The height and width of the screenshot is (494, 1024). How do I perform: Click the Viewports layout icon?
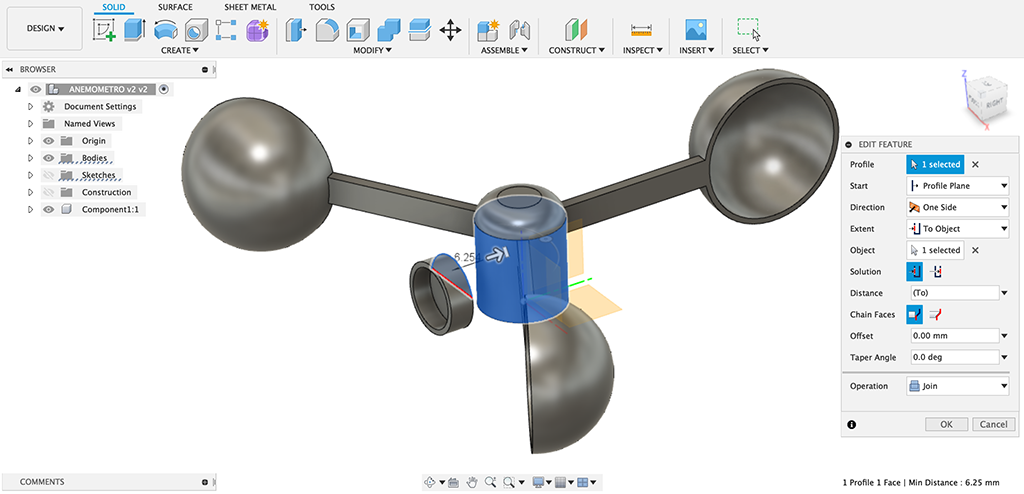pos(583,482)
